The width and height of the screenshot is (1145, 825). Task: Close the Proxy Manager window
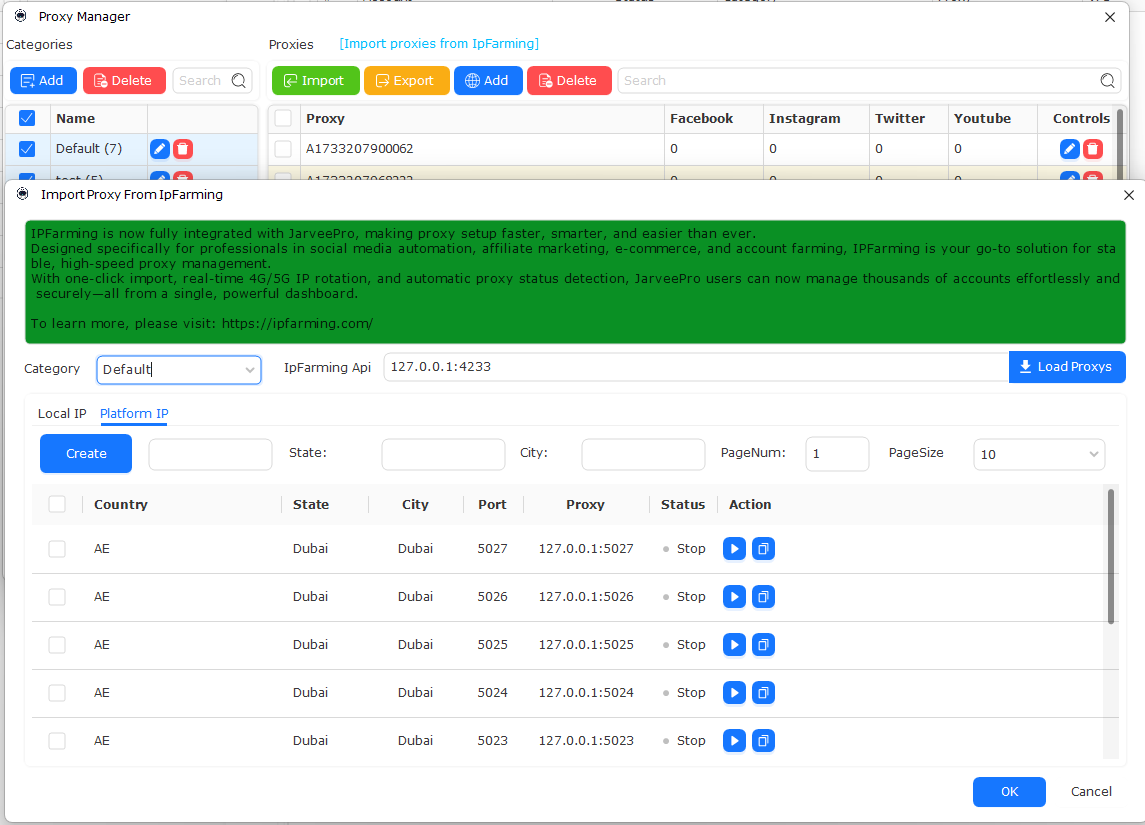pyautogui.click(x=1110, y=17)
